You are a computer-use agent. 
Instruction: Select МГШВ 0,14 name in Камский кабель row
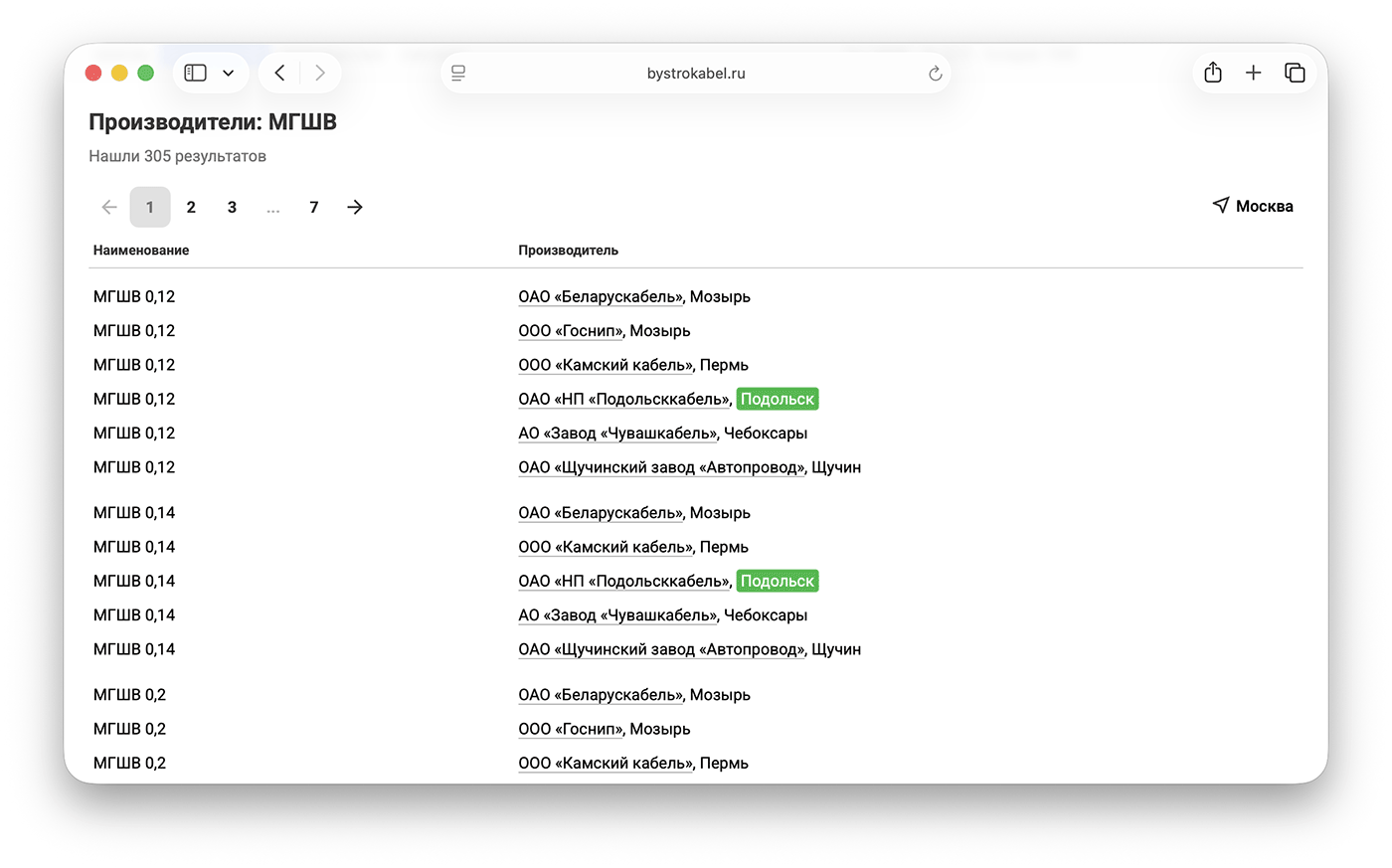134,547
